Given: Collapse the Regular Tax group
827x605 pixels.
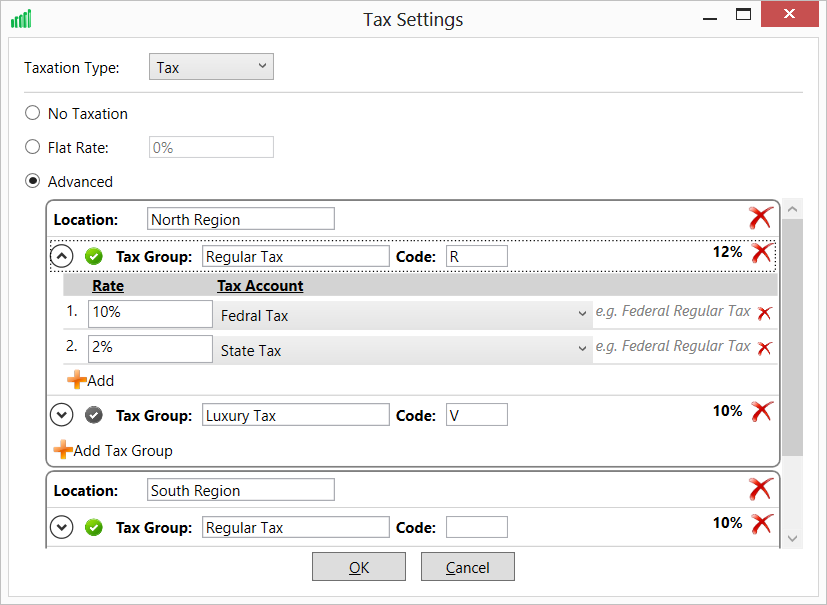Looking at the screenshot, I should [61, 255].
